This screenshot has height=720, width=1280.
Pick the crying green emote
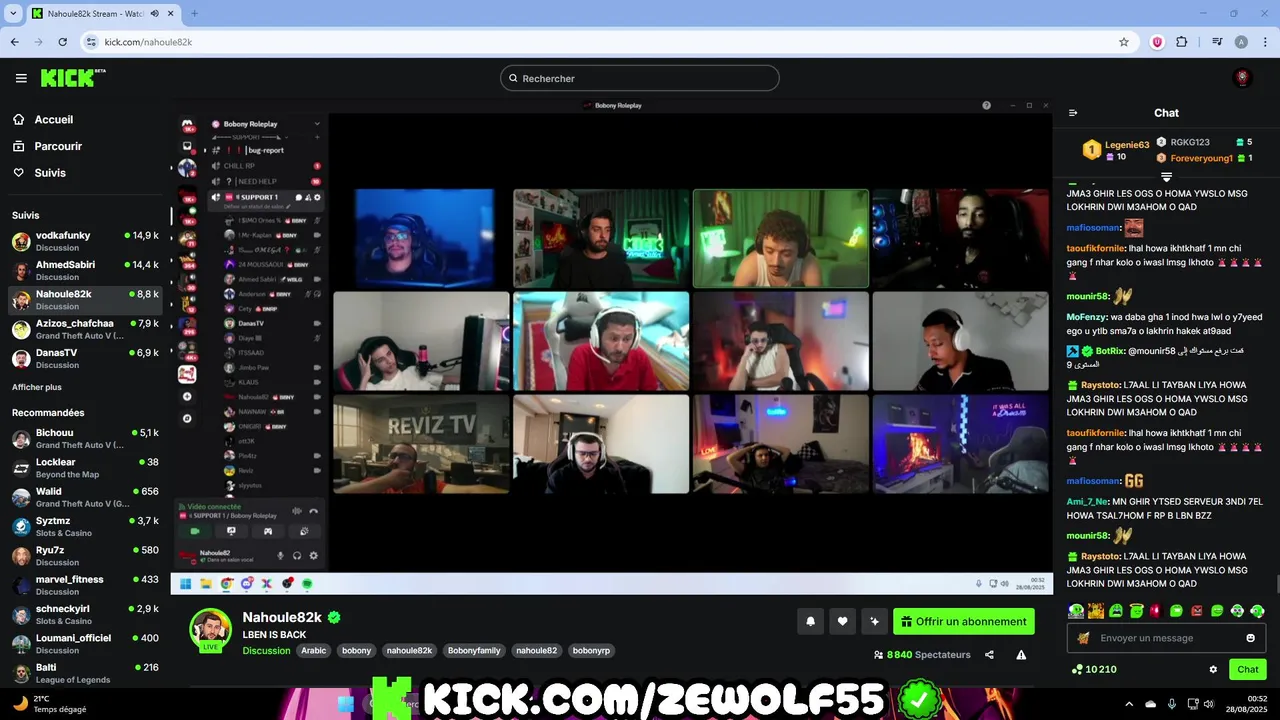pos(1116,610)
